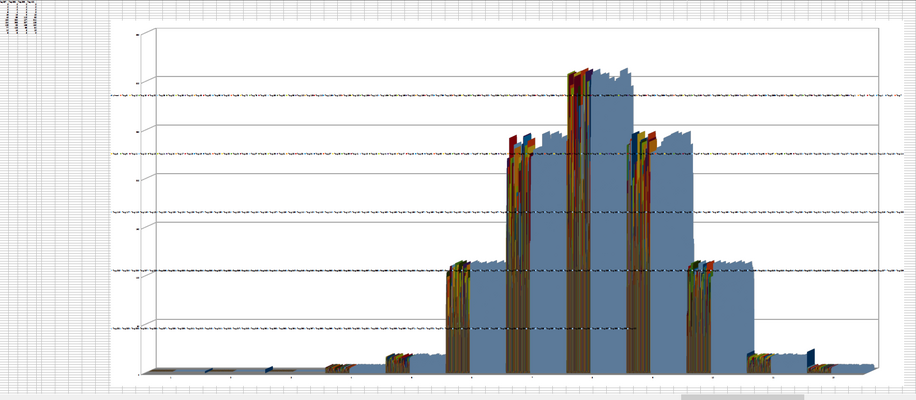Select the last small bar cluster on the right
The width and height of the screenshot is (916, 400).
point(841,368)
